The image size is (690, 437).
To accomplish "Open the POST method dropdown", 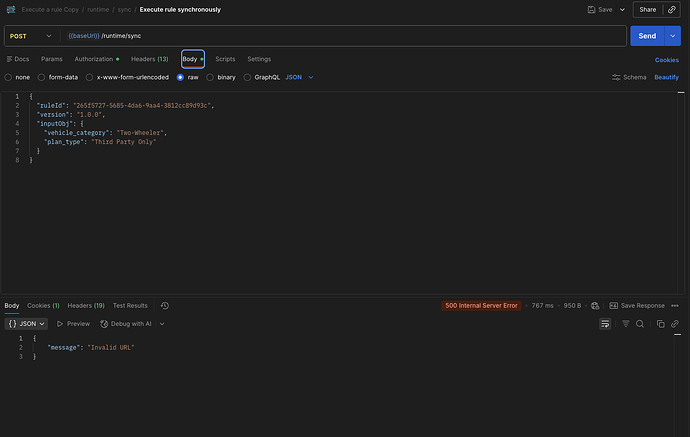I will pos(31,36).
